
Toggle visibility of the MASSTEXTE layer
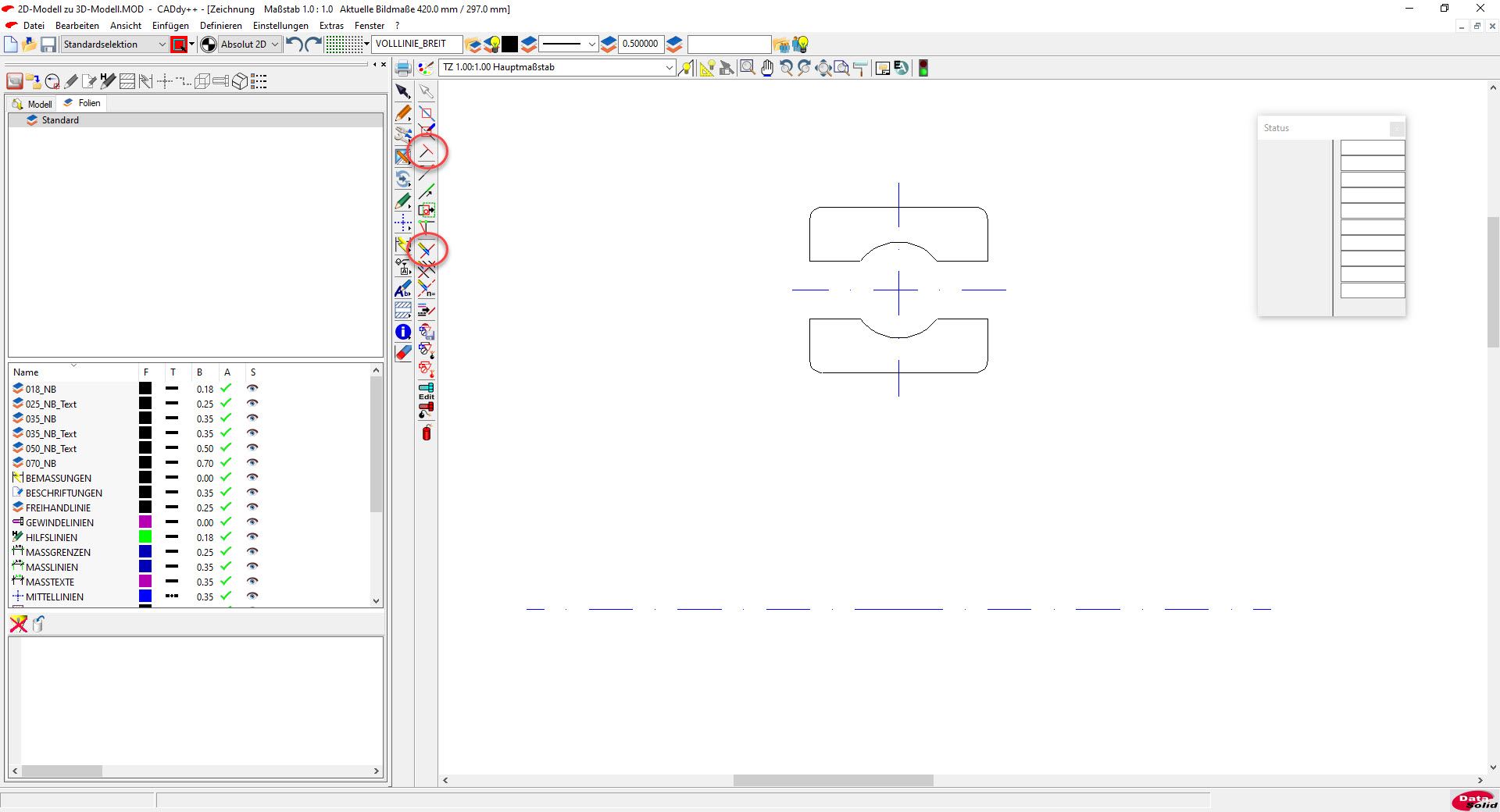(x=252, y=582)
